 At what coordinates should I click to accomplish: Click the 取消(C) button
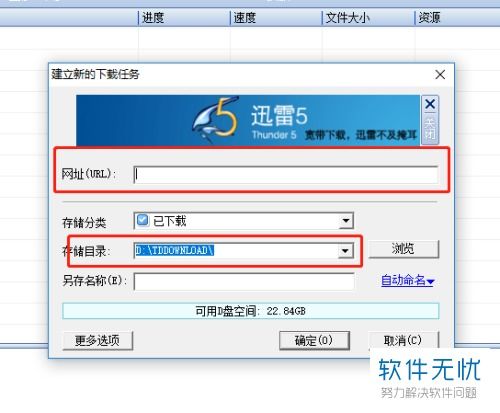403,340
